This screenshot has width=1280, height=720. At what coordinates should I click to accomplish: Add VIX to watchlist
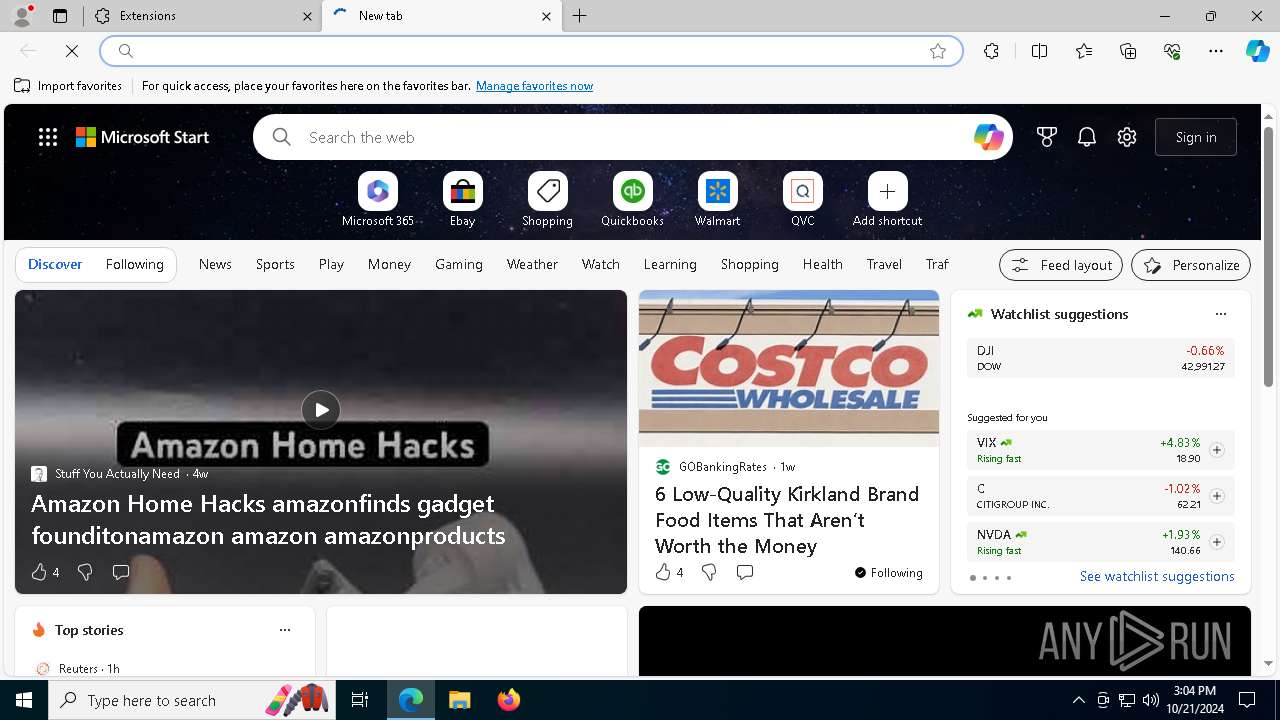[x=1216, y=450]
